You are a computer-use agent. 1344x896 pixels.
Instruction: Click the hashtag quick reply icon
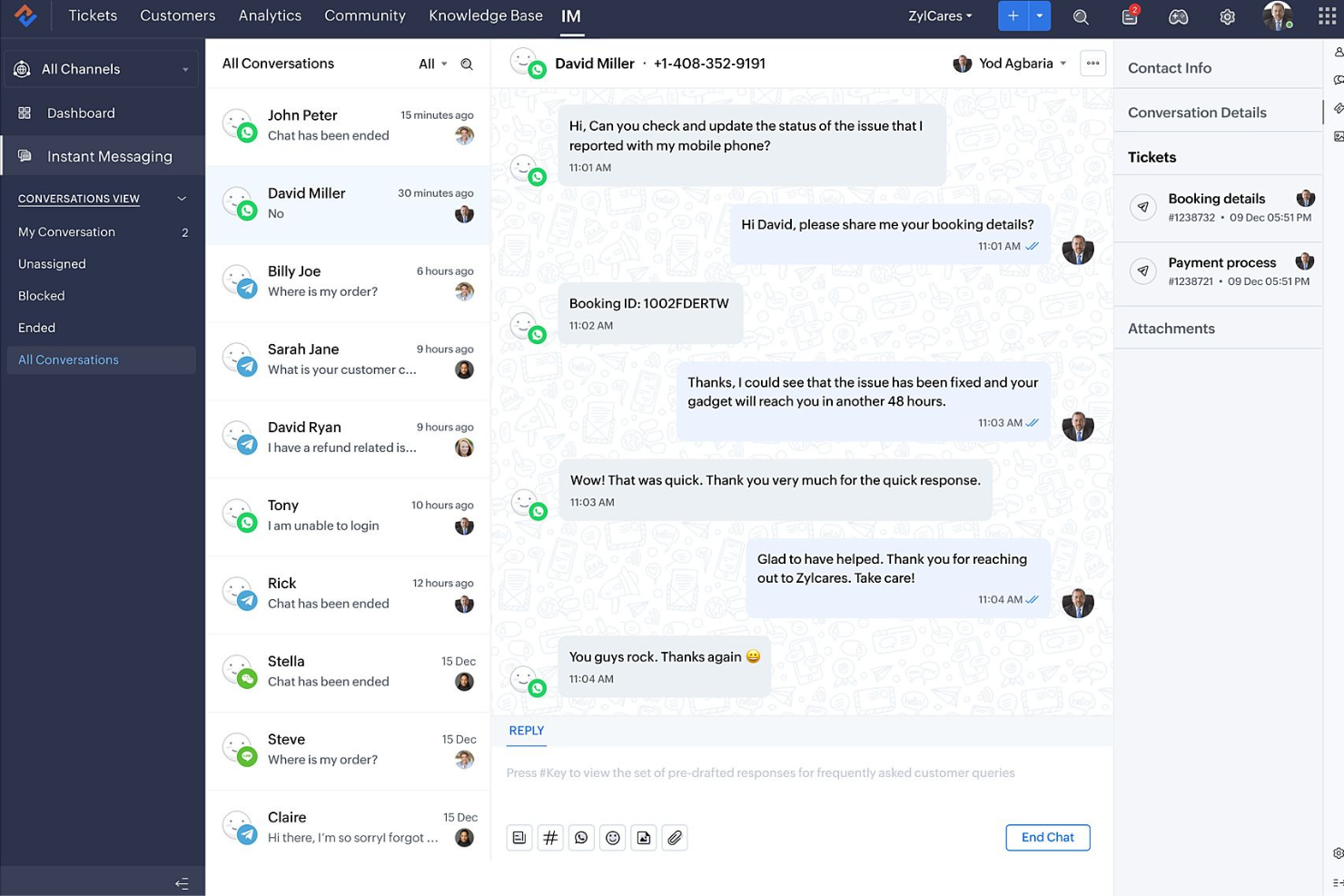point(550,838)
